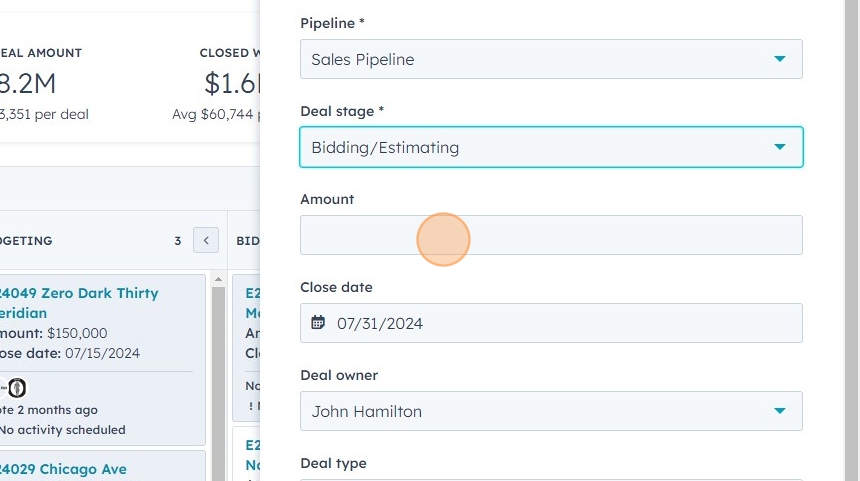Image resolution: width=860 pixels, height=481 pixels.
Task: Click the Close date field showing 07/31/2024
Action: 560,323
